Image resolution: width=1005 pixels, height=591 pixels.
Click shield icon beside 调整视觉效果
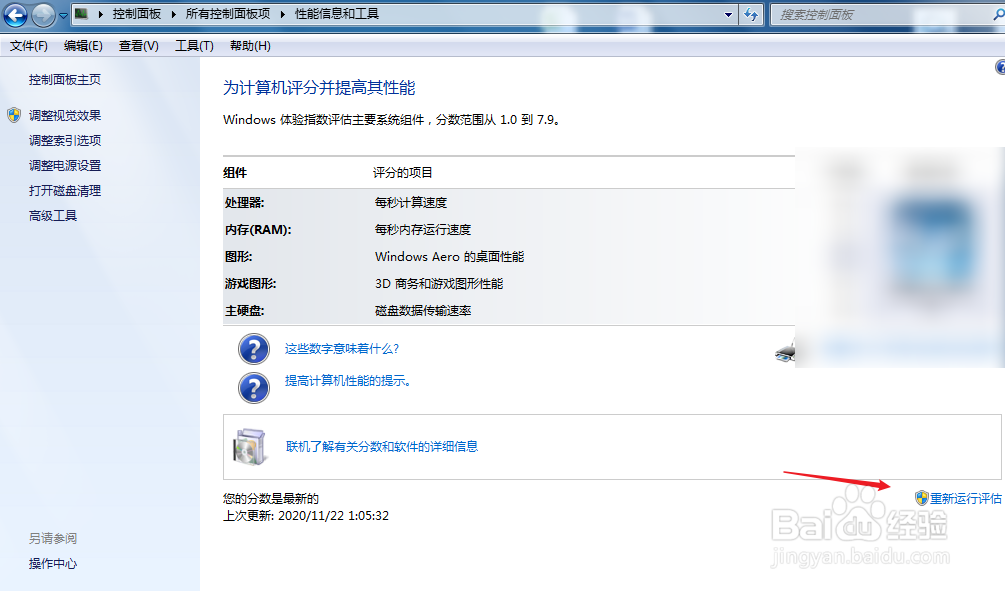click(x=14, y=115)
